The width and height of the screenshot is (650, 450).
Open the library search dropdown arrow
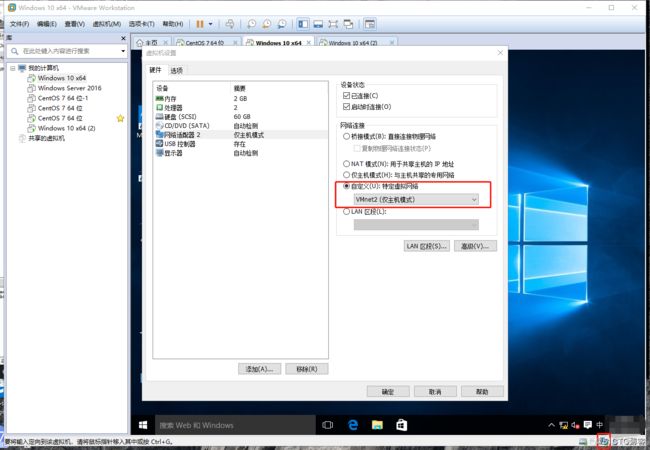(x=123, y=51)
